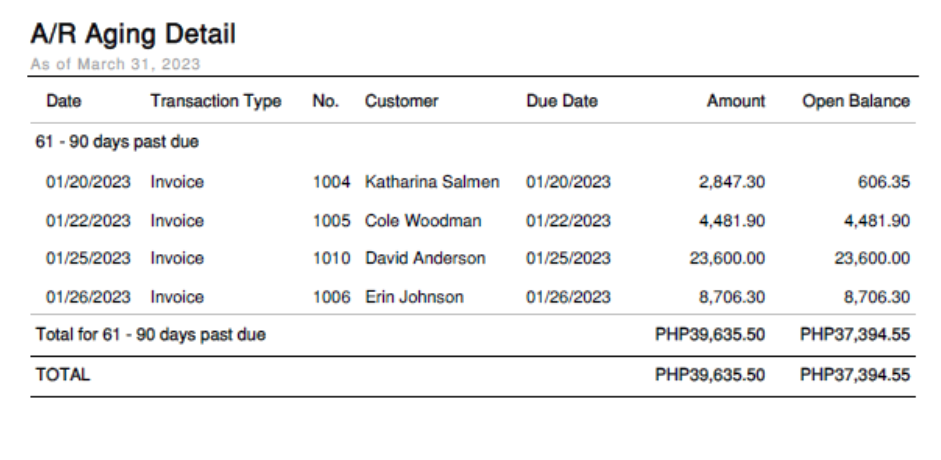This screenshot has width=941, height=460.
Task: Open customer Katharina Salmen
Action: 432,182
